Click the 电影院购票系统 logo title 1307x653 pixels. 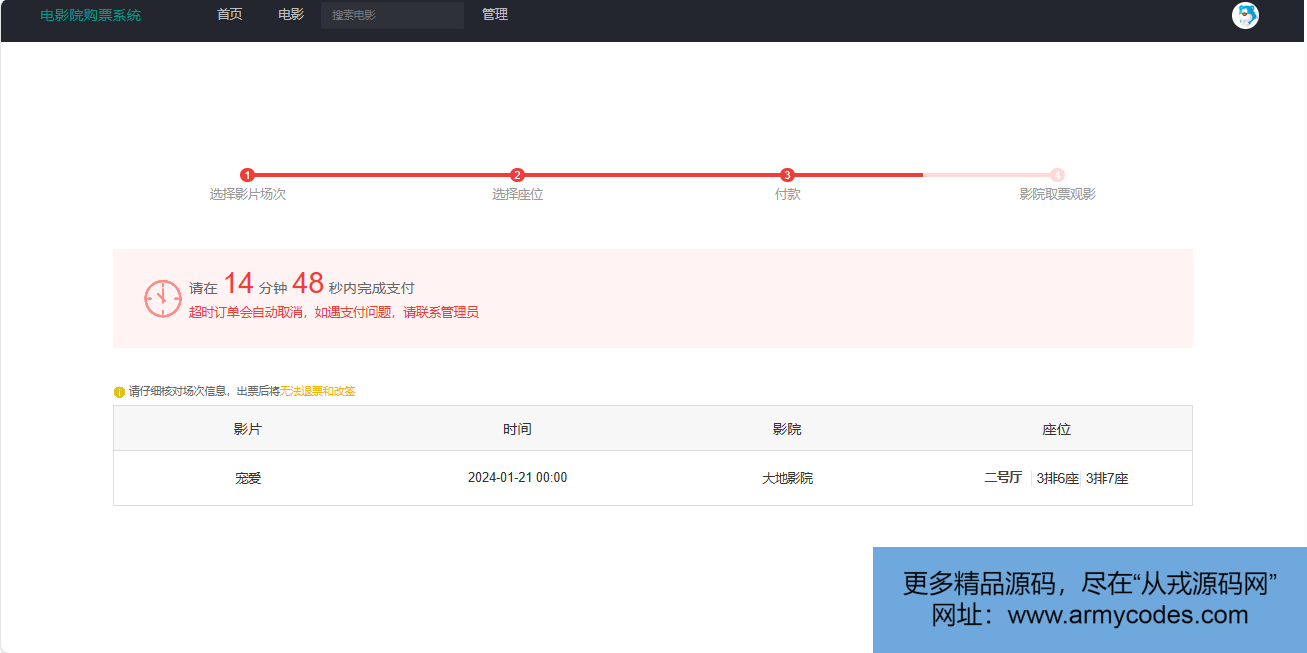point(91,16)
